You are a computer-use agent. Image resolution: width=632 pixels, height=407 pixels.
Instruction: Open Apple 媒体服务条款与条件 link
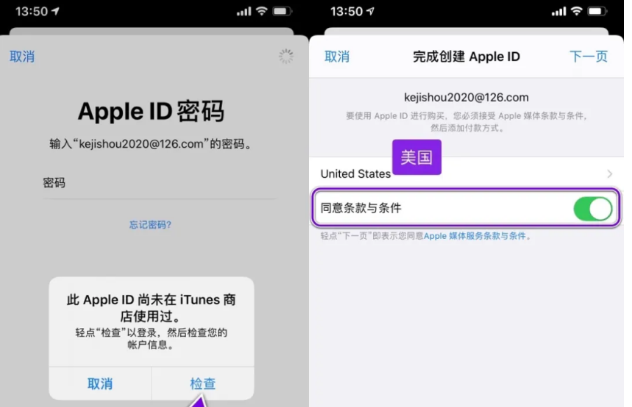click(x=475, y=236)
